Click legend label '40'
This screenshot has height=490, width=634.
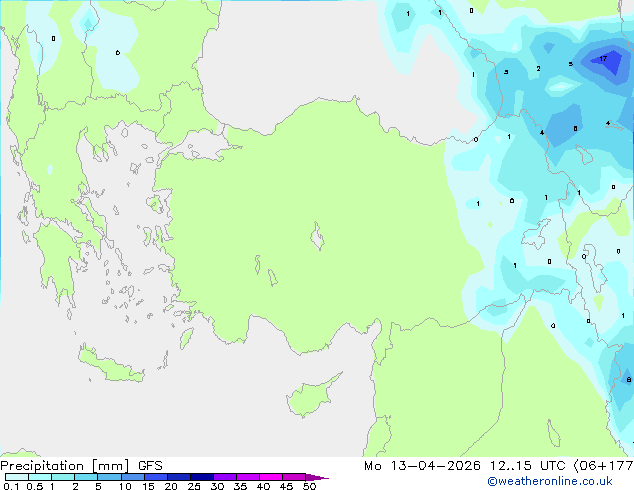[263, 486]
